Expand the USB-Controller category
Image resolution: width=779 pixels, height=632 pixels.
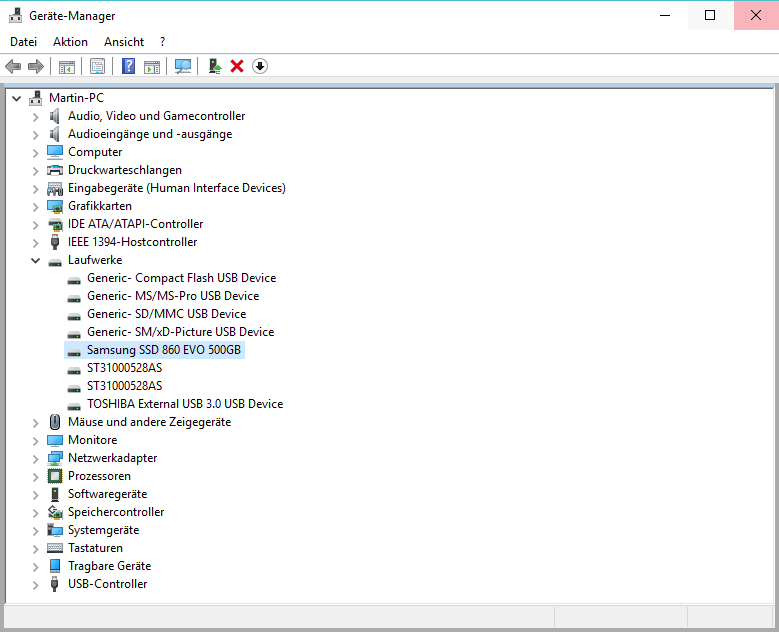(35, 585)
